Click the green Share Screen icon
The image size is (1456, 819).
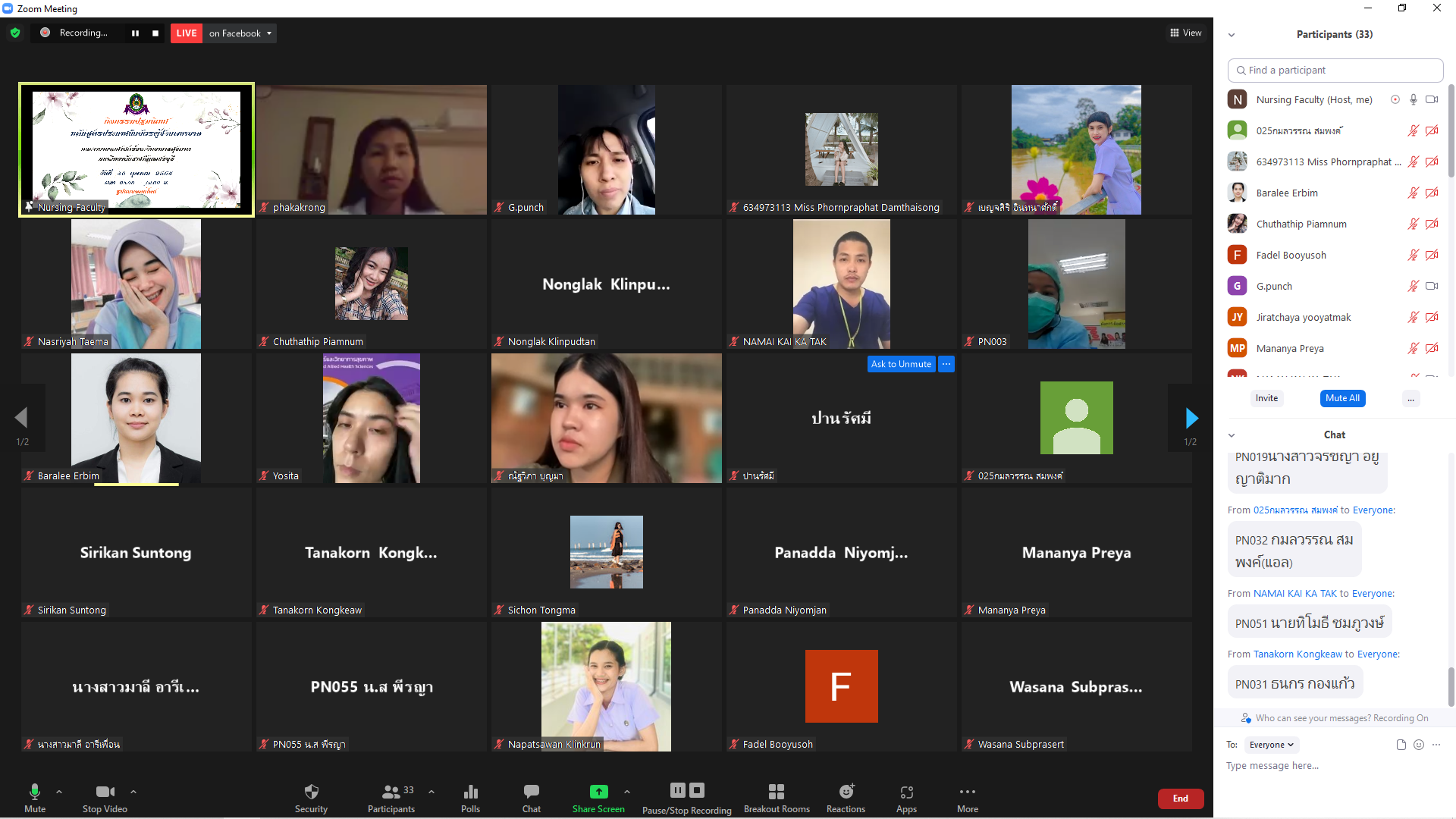pos(598,792)
